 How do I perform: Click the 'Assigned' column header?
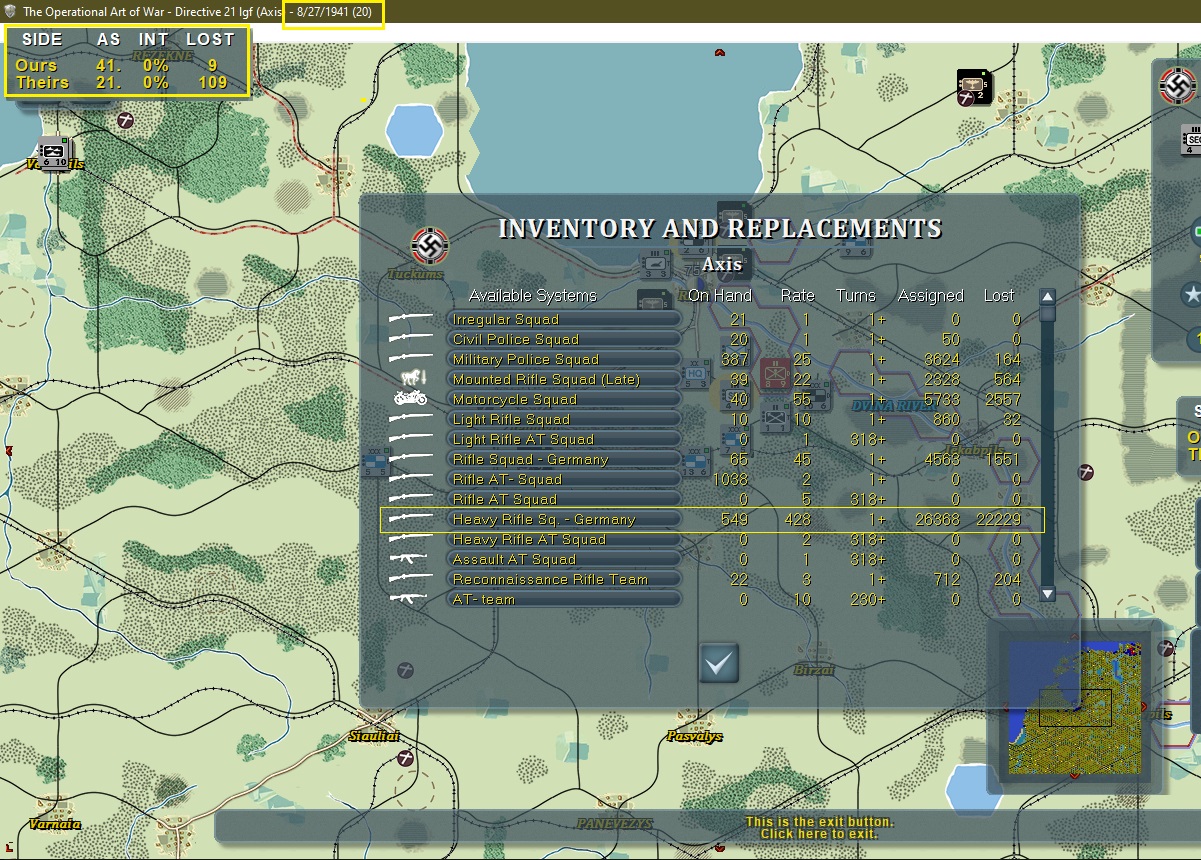(x=931, y=295)
